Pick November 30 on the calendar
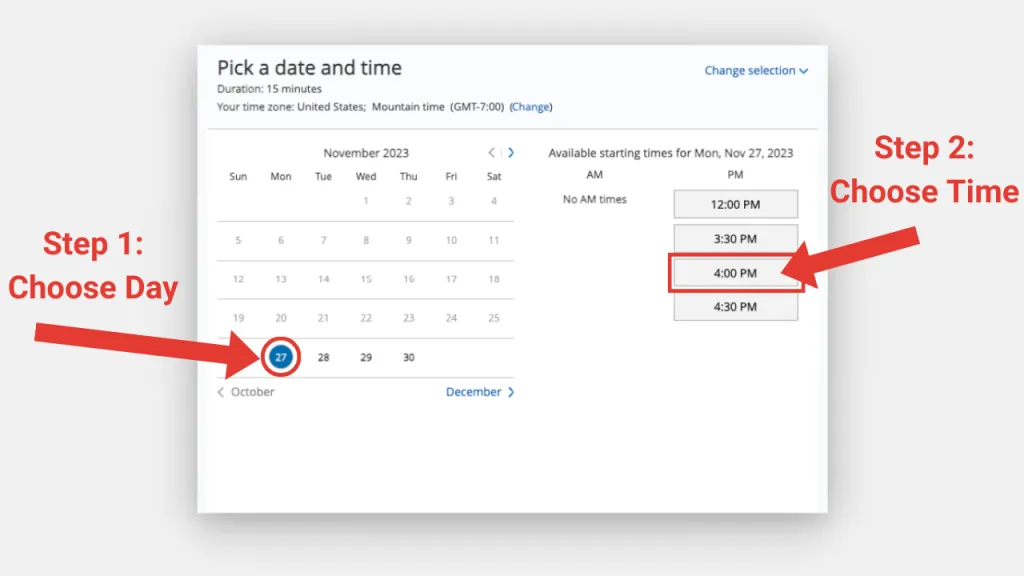Screen dimensions: 1024x576 pos(408,358)
